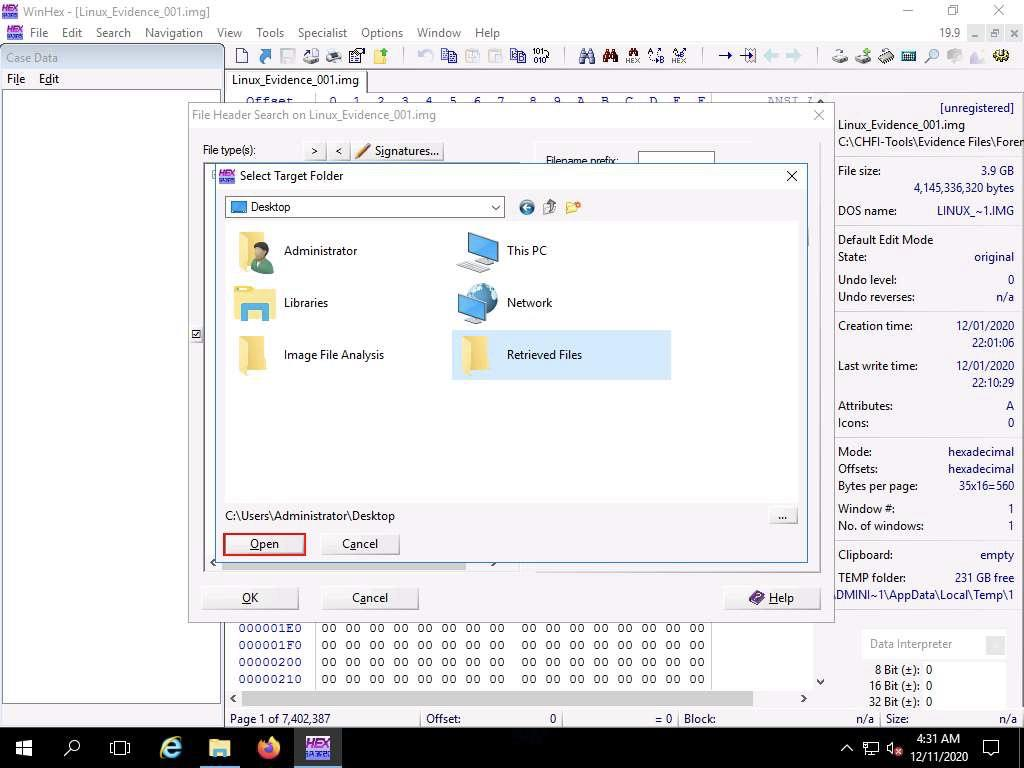Open the Case Data Edit menu
The width and height of the screenshot is (1024, 768).
tap(49, 79)
